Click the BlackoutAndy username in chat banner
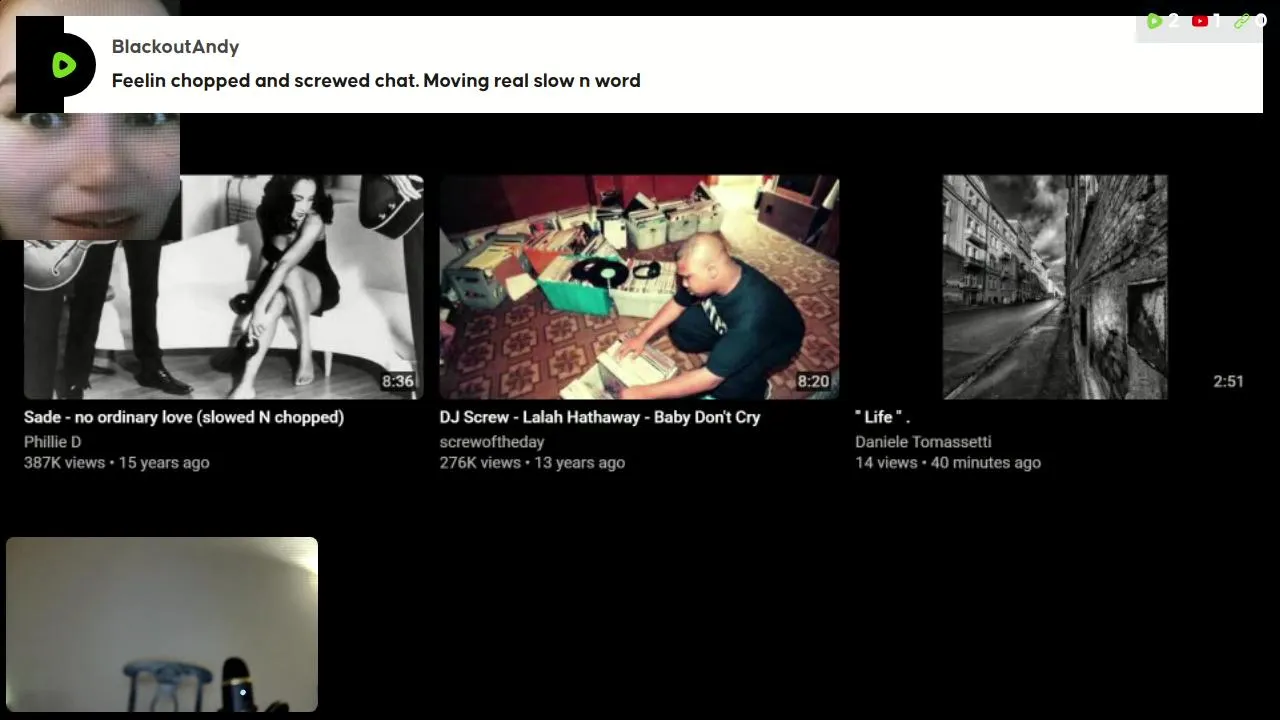 [175, 47]
